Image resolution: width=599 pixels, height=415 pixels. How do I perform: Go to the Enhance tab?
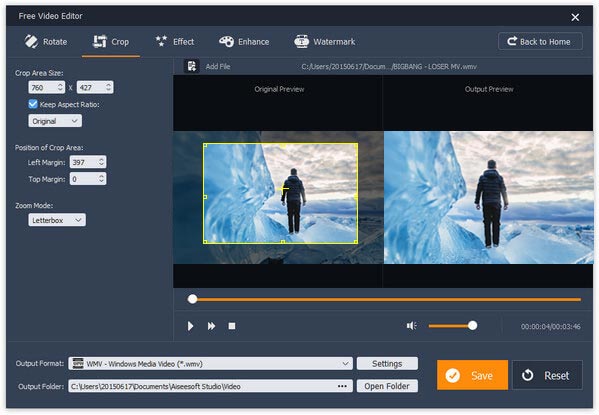244,42
